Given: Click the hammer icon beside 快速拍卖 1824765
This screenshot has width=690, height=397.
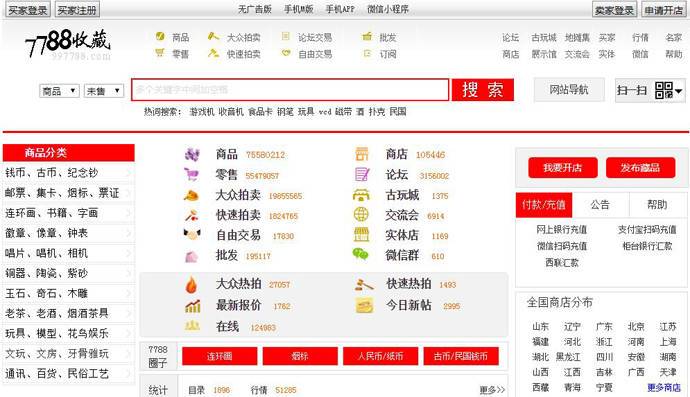Looking at the screenshot, I should coord(191,215).
